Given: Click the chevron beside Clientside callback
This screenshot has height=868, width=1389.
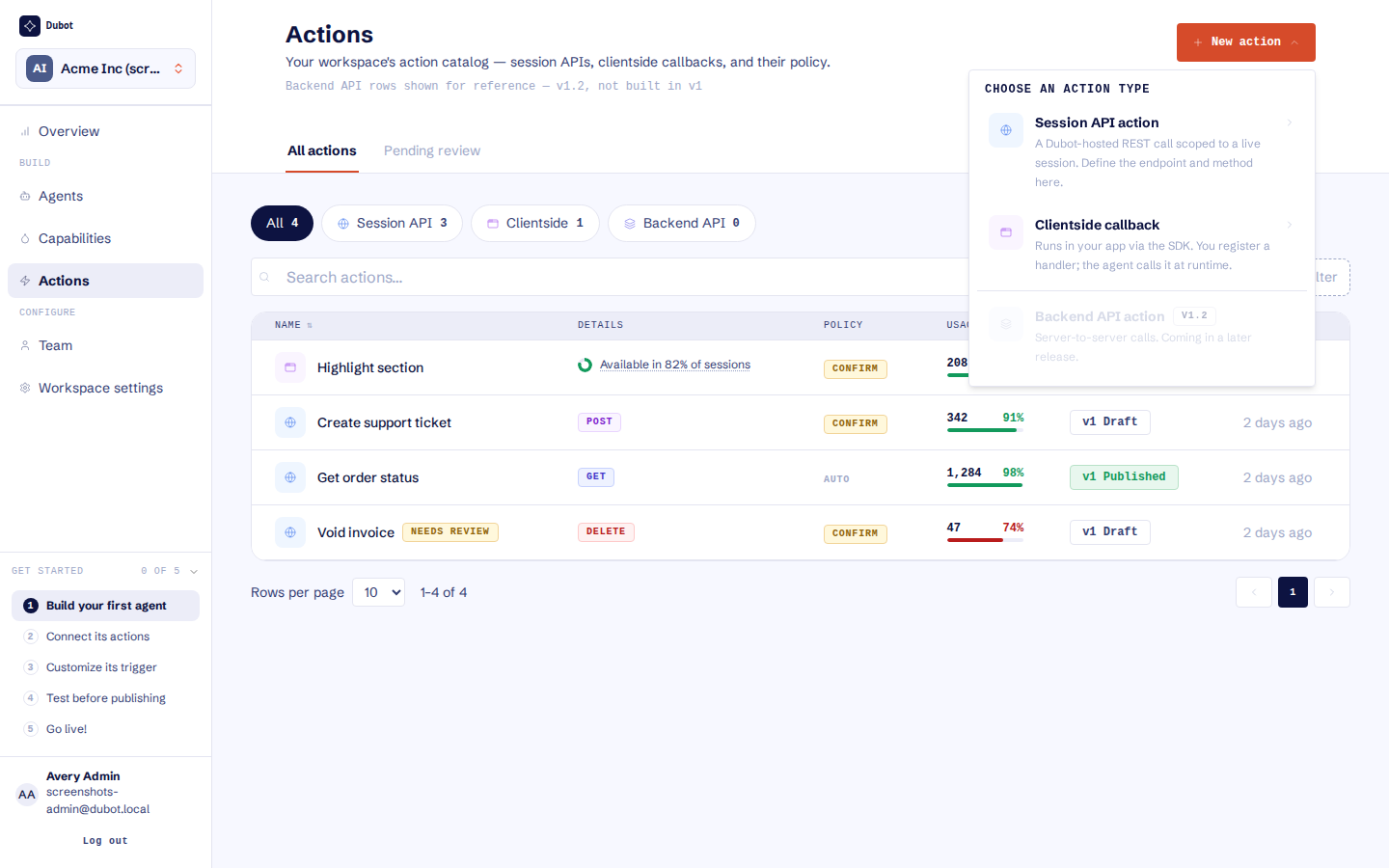Looking at the screenshot, I should [1289, 225].
